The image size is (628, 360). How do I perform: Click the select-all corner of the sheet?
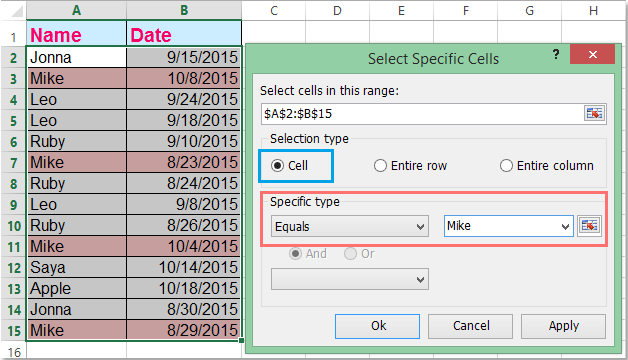click(13, 10)
